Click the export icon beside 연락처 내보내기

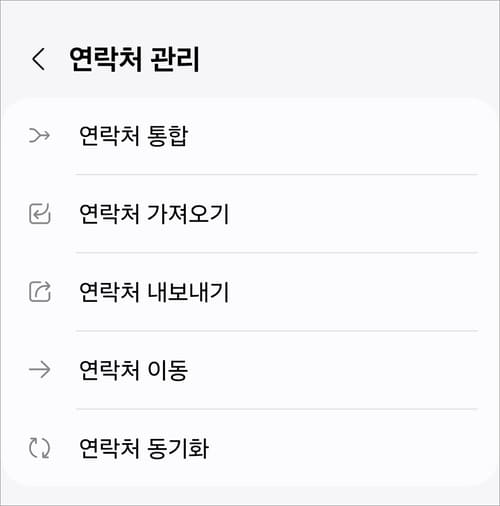(40, 292)
